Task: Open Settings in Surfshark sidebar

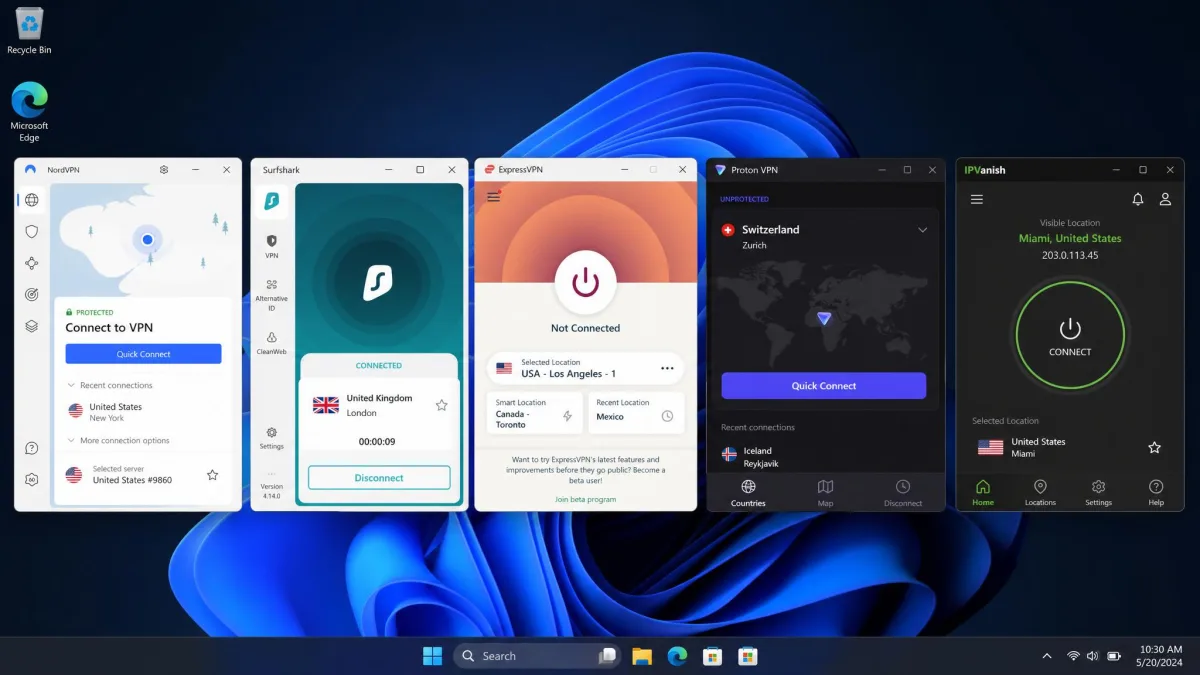Action: pos(271,437)
